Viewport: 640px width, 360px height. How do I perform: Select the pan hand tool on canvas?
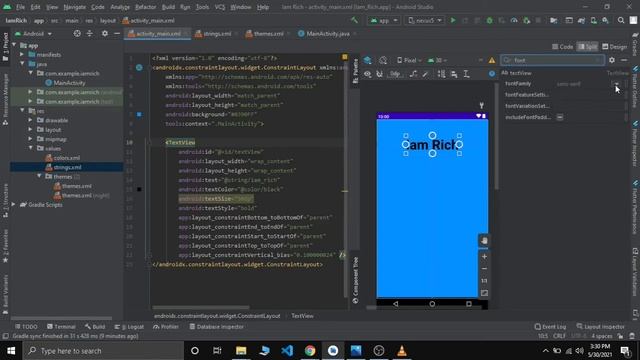pyautogui.click(x=484, y=241)
